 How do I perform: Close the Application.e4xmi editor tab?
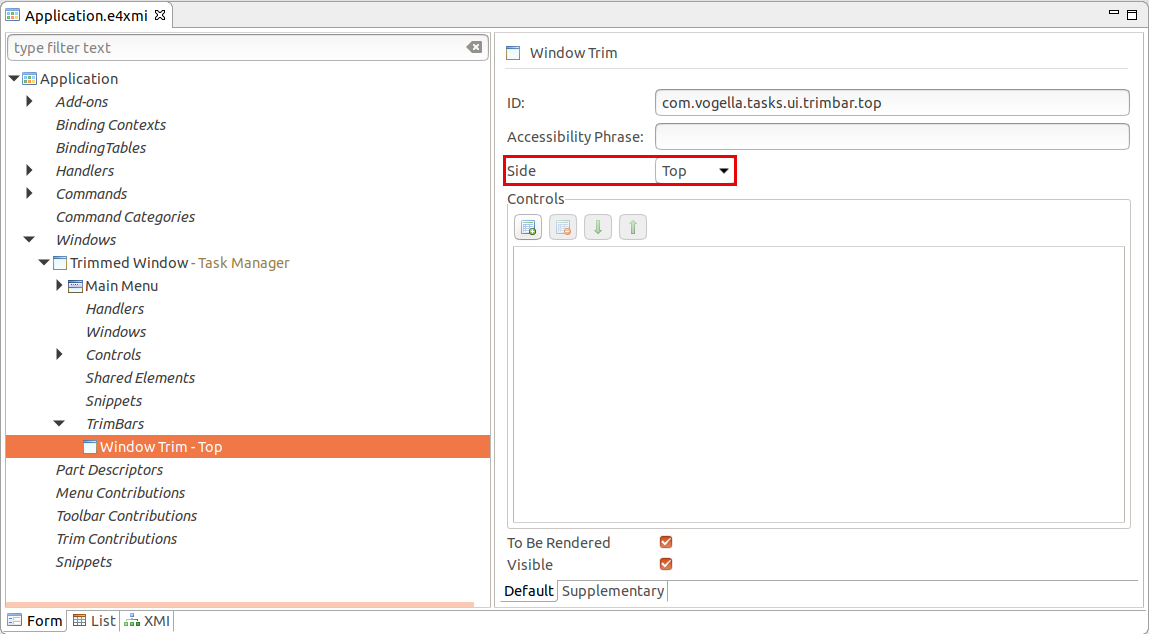[160, 15]
